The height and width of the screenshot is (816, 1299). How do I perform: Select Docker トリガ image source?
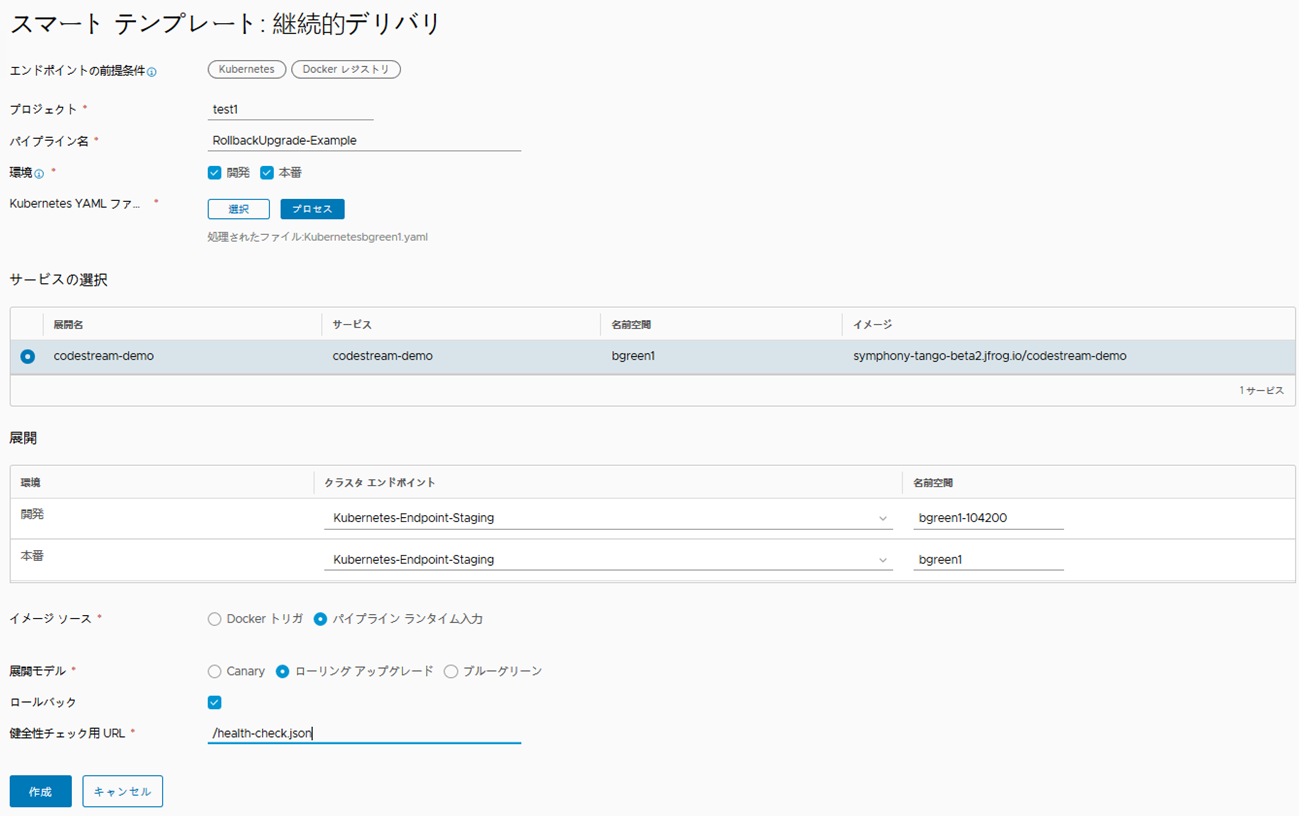[214, 619]
